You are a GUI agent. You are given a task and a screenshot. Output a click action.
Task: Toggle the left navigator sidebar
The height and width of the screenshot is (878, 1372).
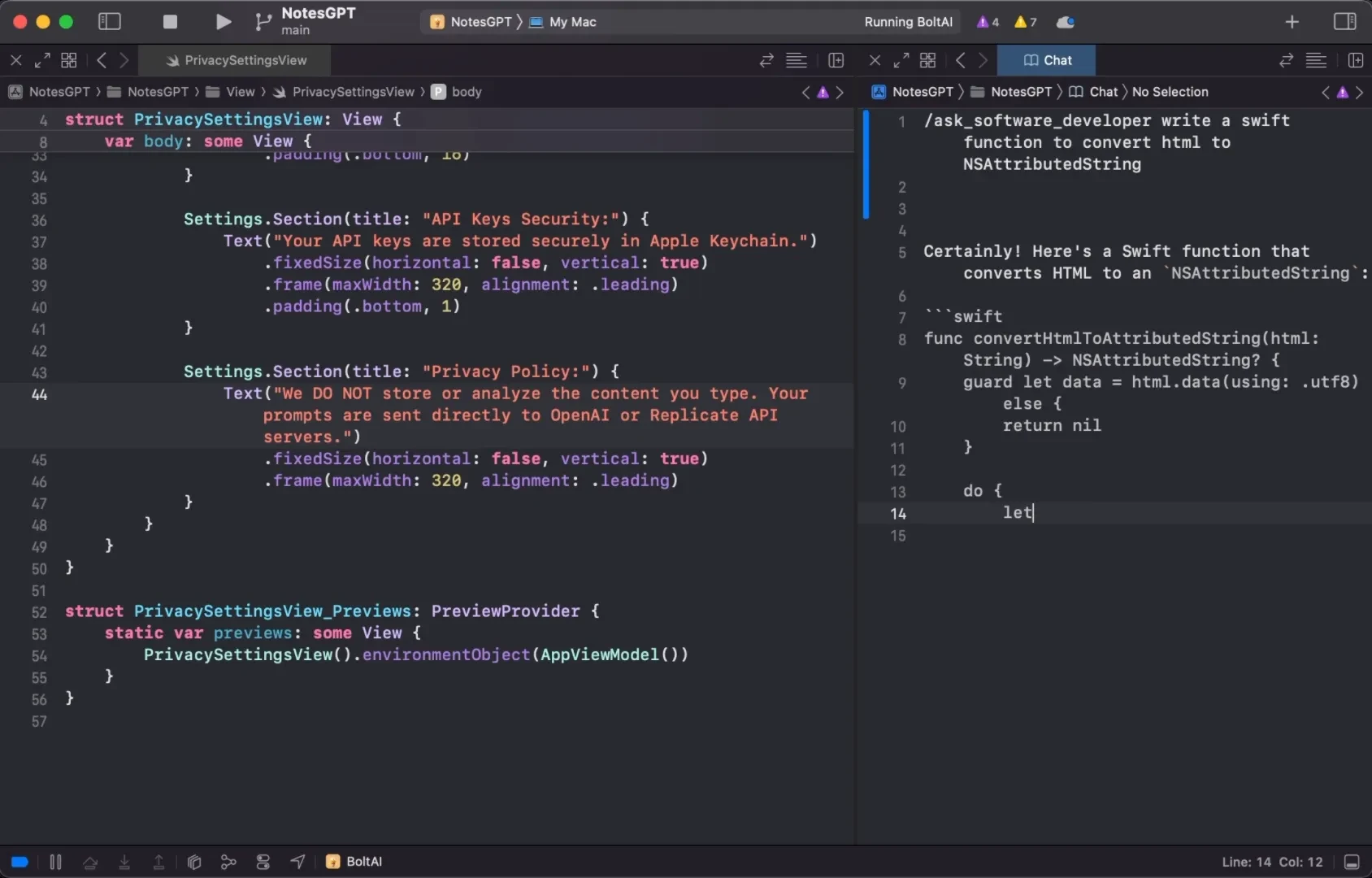(x=110, y=22)
